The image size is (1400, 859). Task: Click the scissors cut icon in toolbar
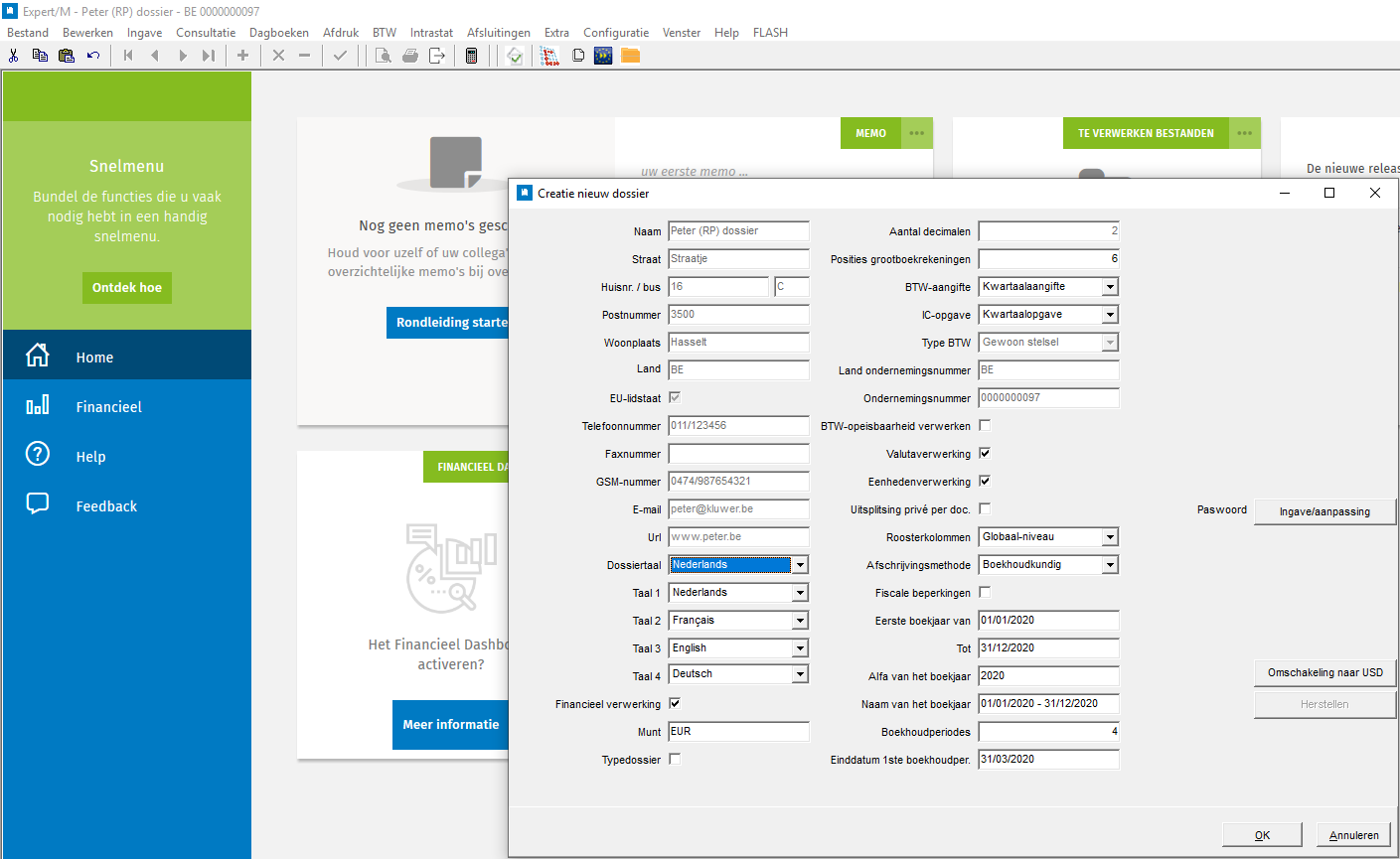[x=14, y=56]
